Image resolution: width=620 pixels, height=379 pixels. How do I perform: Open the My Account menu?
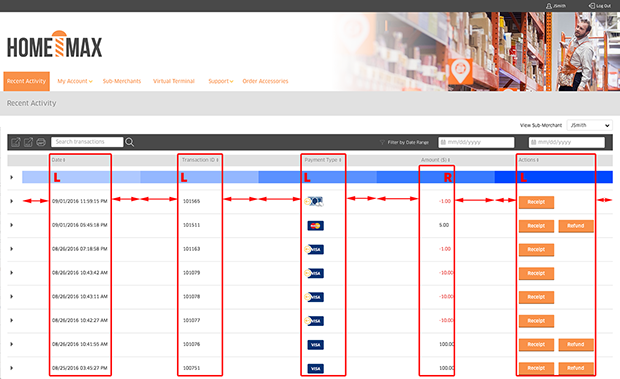click(x=75, y=81)
